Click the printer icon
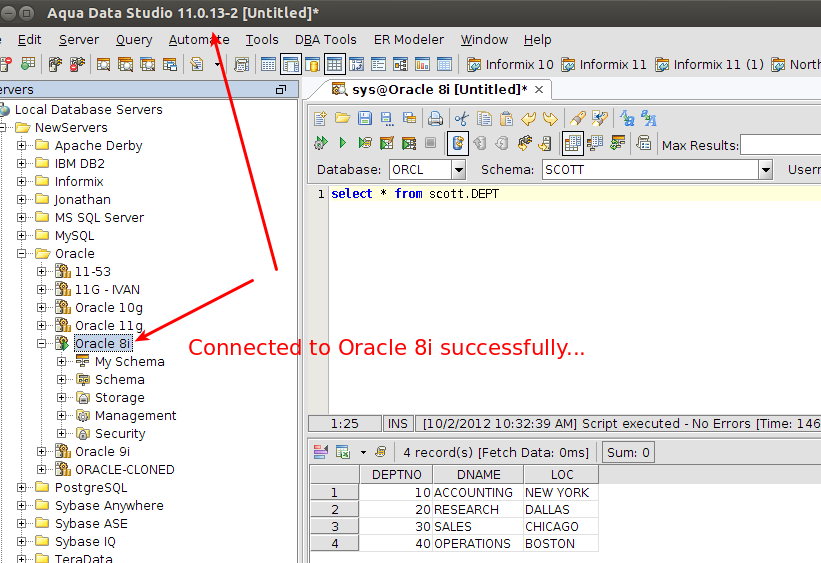The image size is (821, 563). click(x=435, y=119)
